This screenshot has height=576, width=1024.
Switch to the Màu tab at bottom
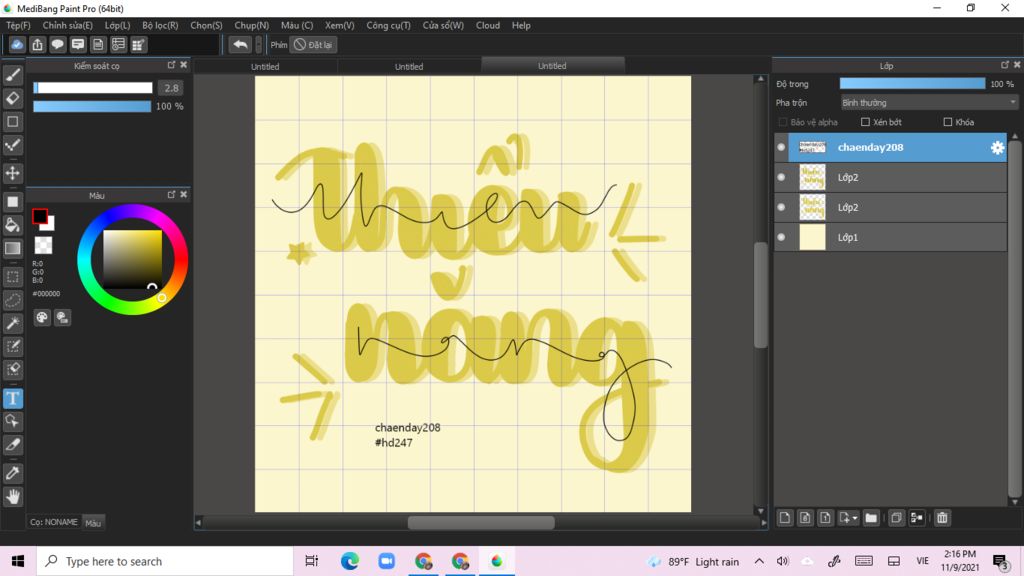click(93, 522)
